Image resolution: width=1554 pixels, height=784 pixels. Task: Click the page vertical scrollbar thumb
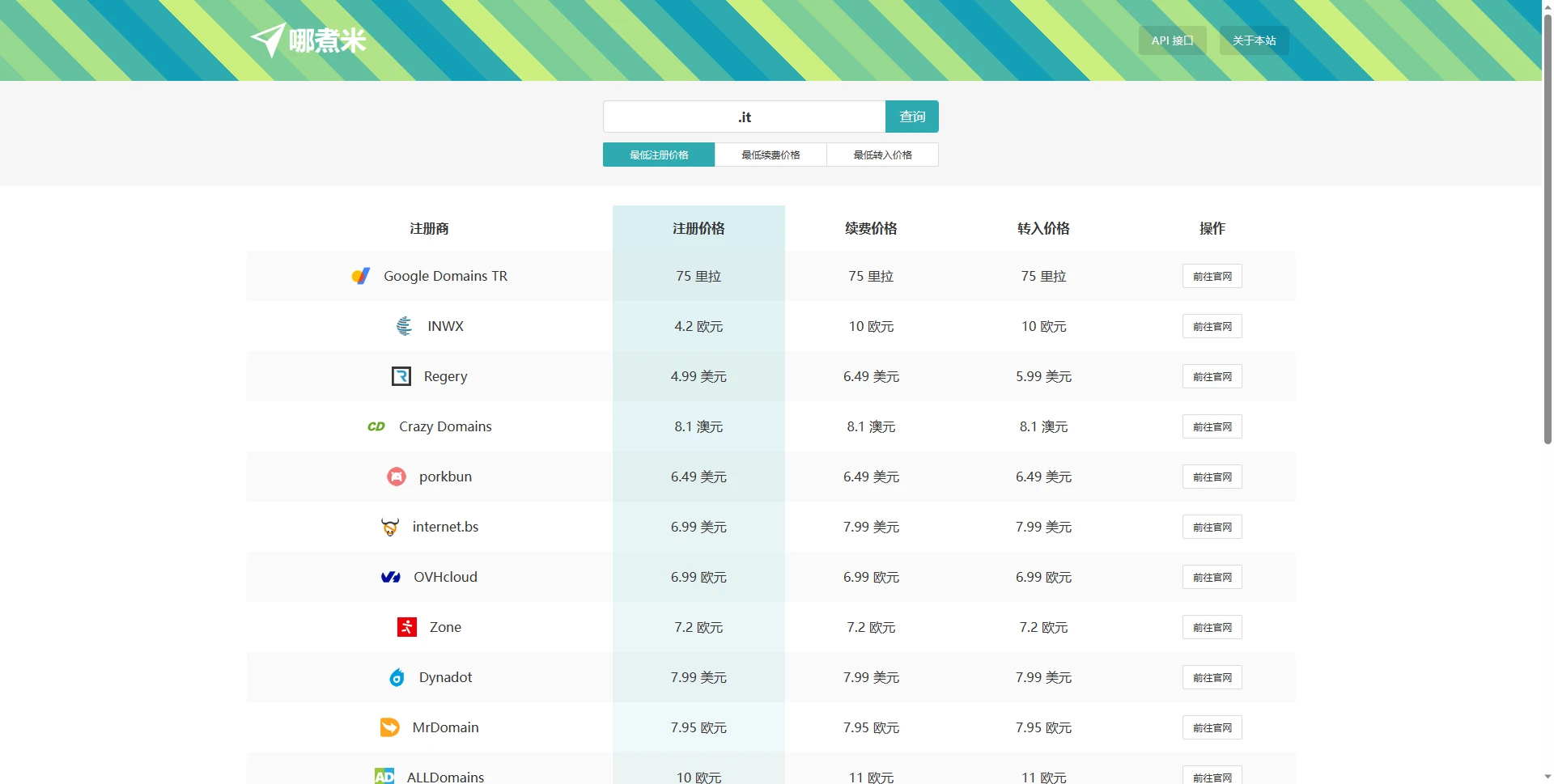click(1548, 227)
